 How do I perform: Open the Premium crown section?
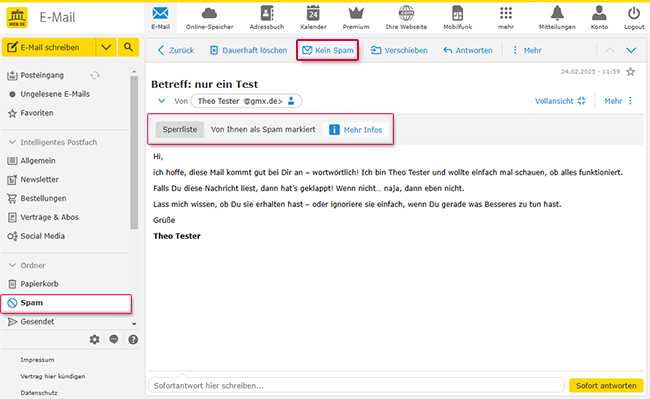356,18
